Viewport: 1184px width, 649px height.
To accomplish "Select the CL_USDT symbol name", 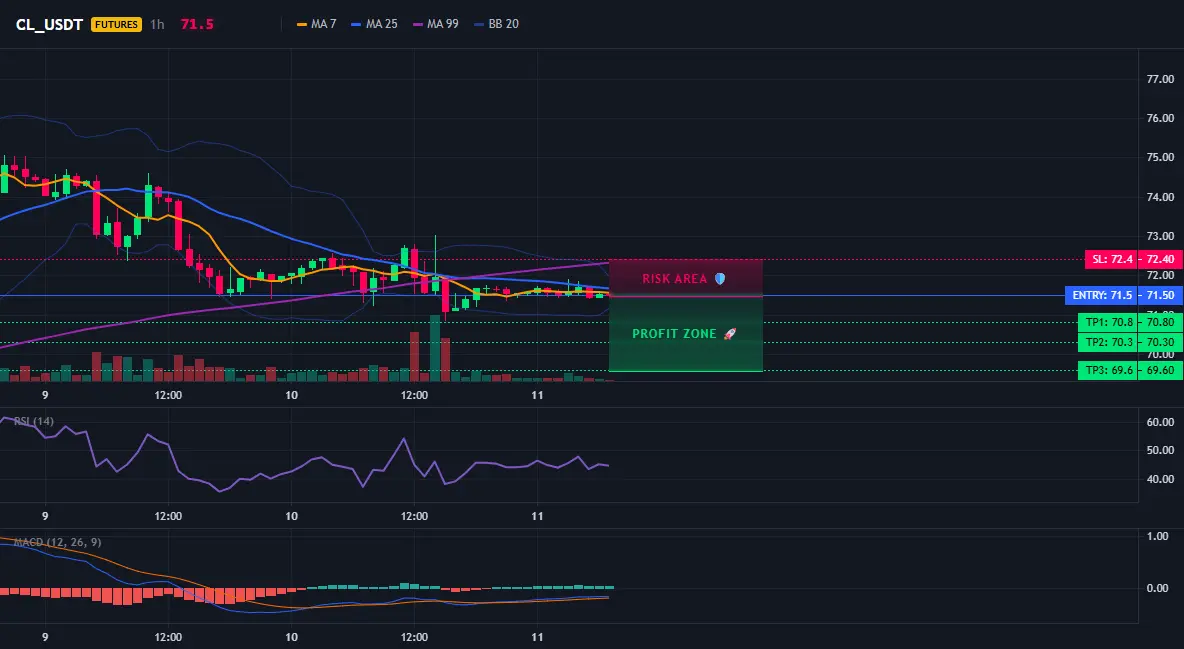I will (x=49, y=24).
